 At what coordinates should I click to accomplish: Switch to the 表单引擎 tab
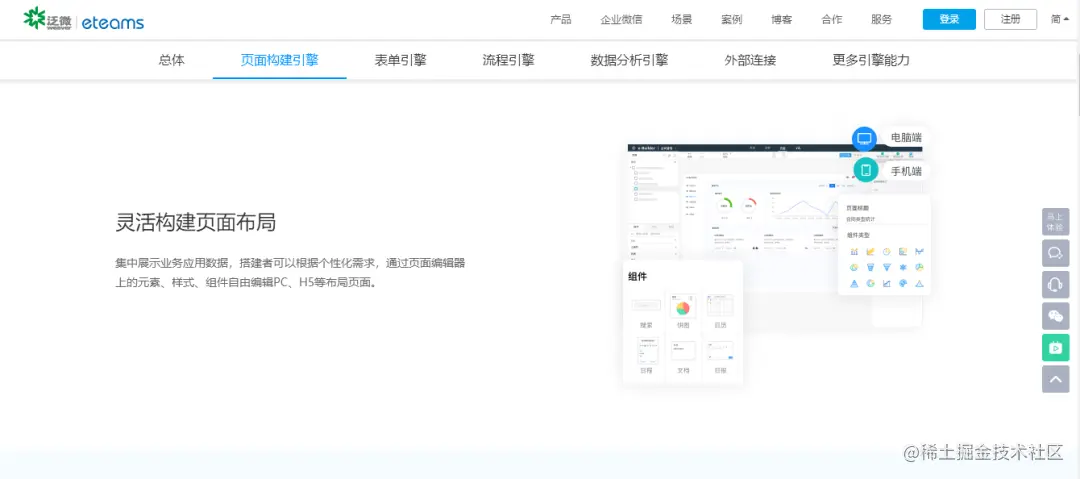click(x=400, y=60)
